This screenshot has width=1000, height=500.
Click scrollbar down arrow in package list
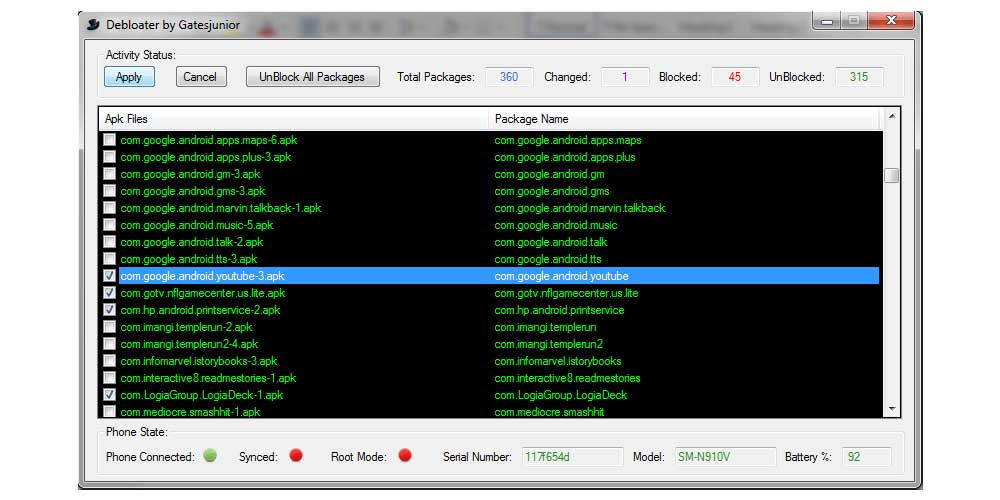coord(892,409)
